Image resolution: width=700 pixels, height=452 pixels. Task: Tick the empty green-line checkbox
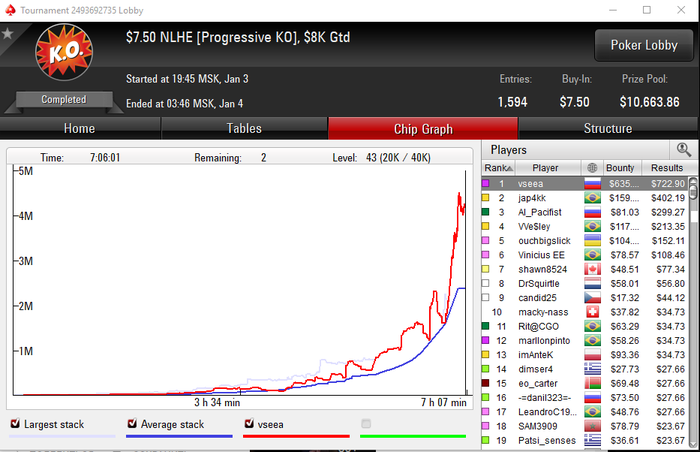(366, 423)
